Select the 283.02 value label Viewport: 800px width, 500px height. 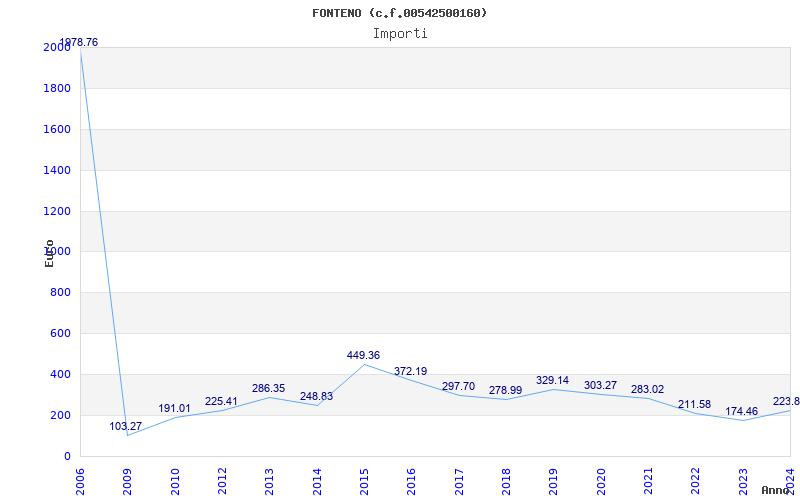tap(647, 389)
